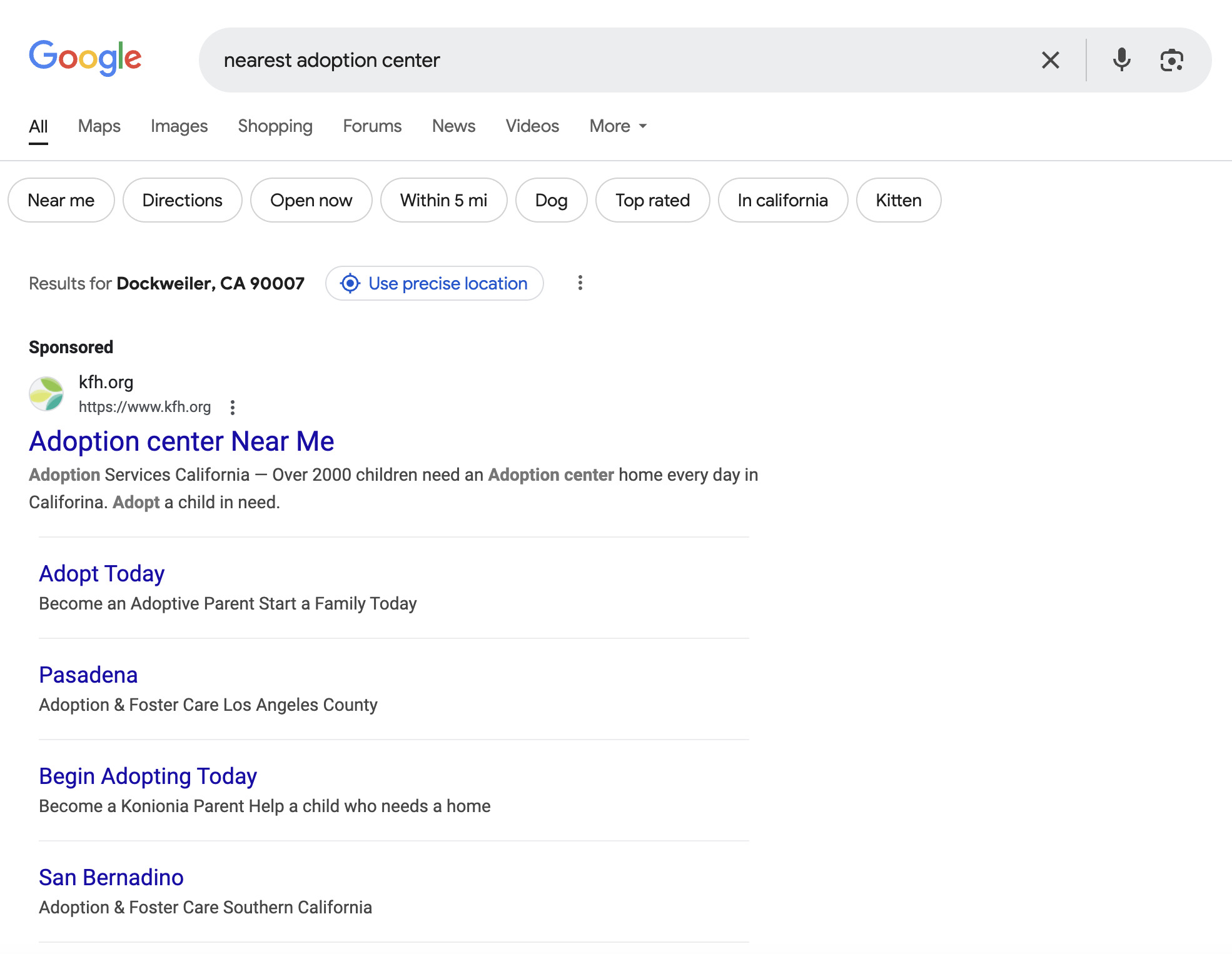Expand the More search categories dropdown
Image resolution: width=1232 pixels, height=954 pixels.
pos(618,126)
